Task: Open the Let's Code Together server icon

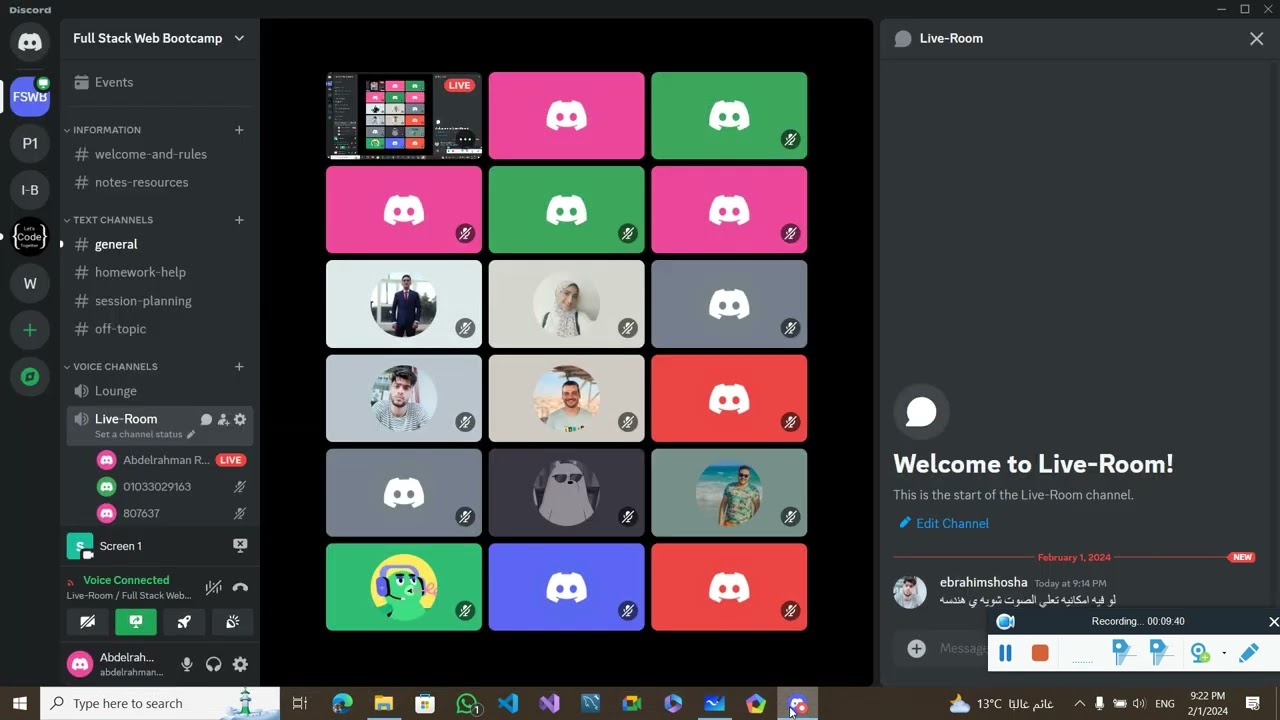Action: coord(30,237)
